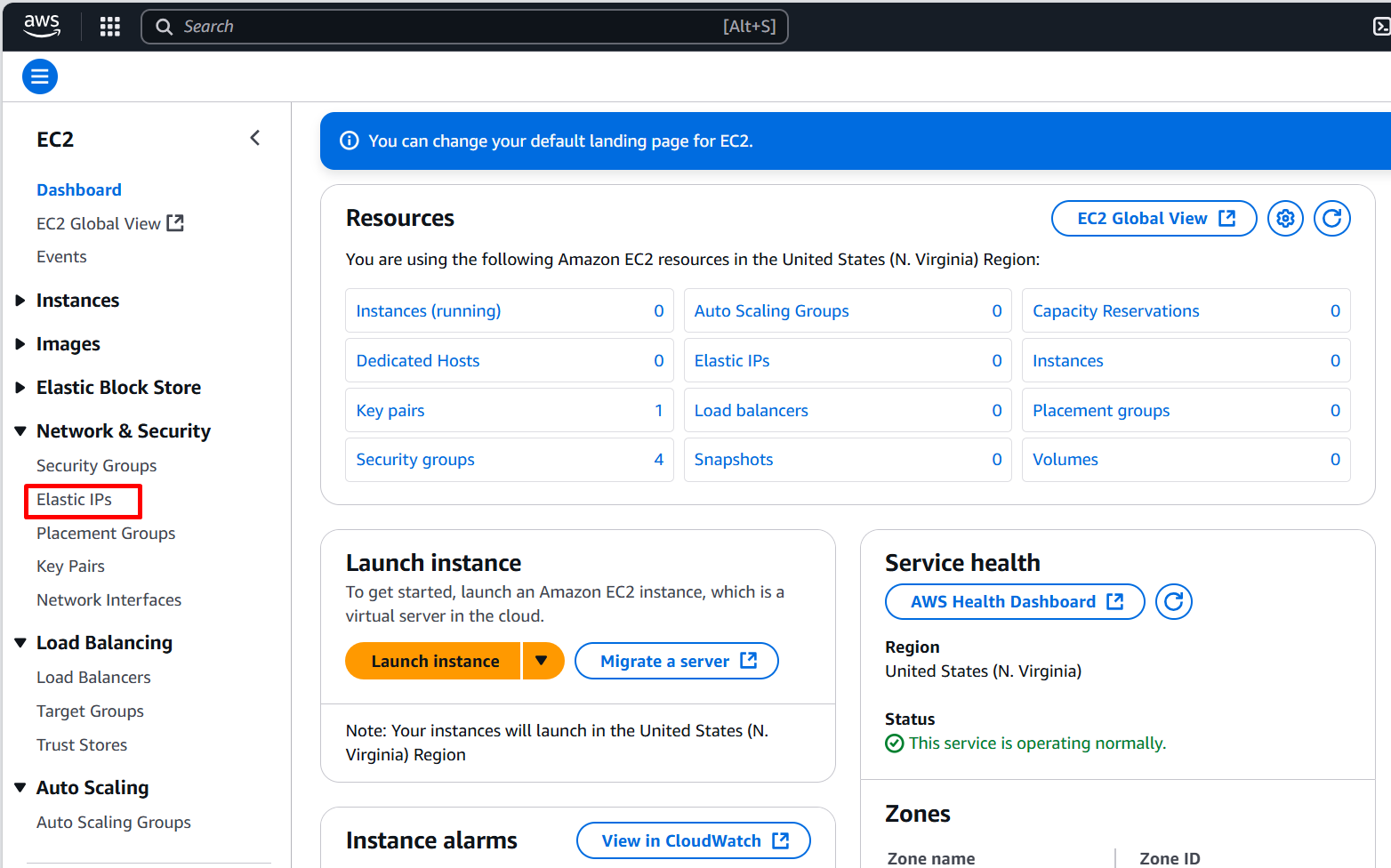Viewport: 1391px width, 868px height.
Task: Click the orange Launch instance button
Action: [433, 661]
